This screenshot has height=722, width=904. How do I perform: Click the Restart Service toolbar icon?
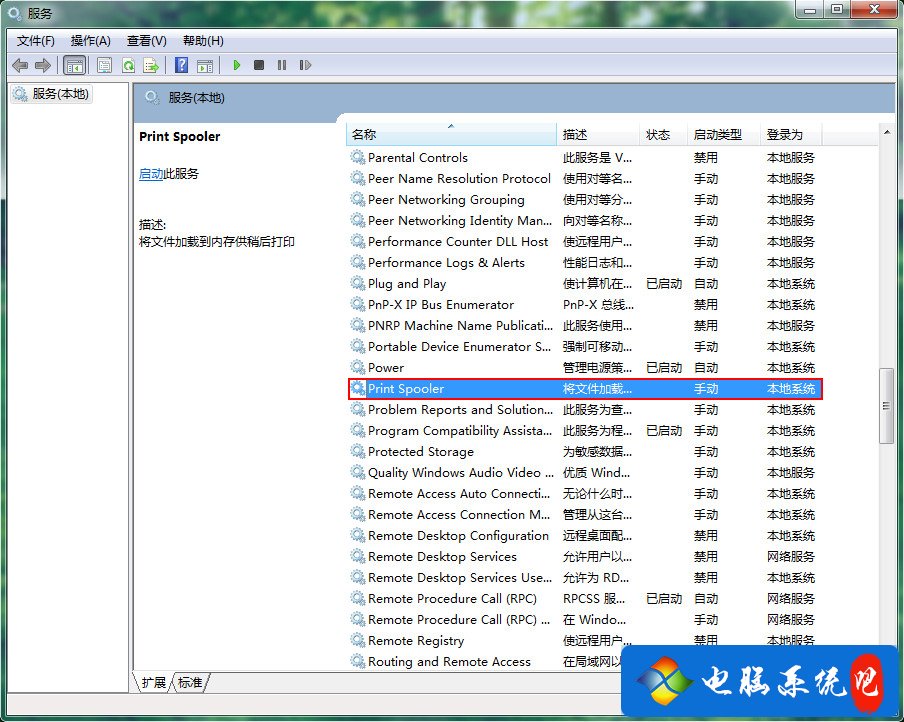tap(305, 64)
